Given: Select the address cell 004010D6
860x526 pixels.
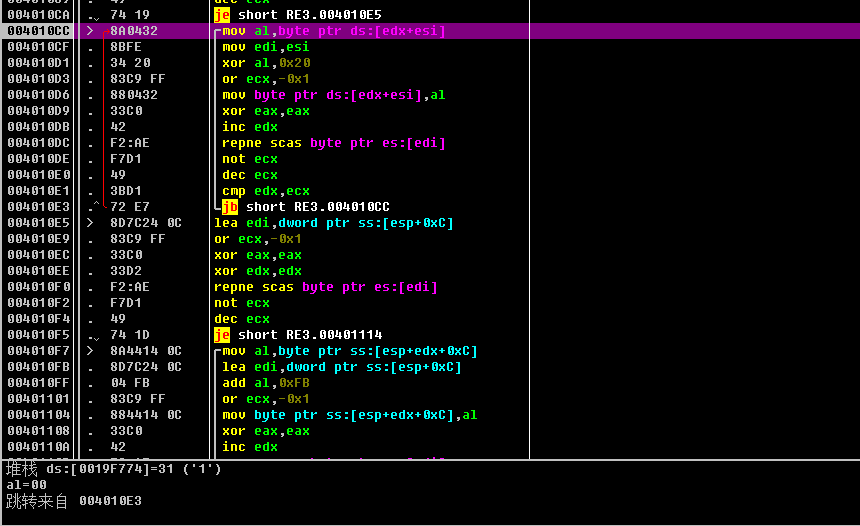Looking at the screenshot, I should [38, 95].
